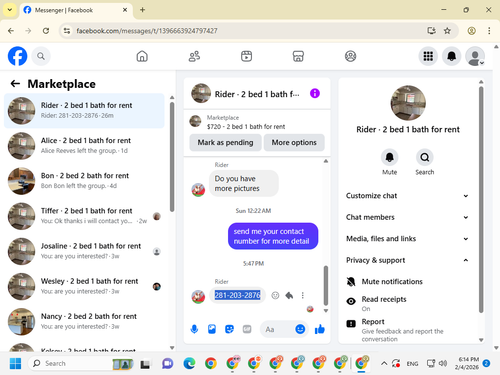Open Bon - 2 bed 2 bath conversation
The height and width of the screenshot is (375, 500).
[84, 181]
